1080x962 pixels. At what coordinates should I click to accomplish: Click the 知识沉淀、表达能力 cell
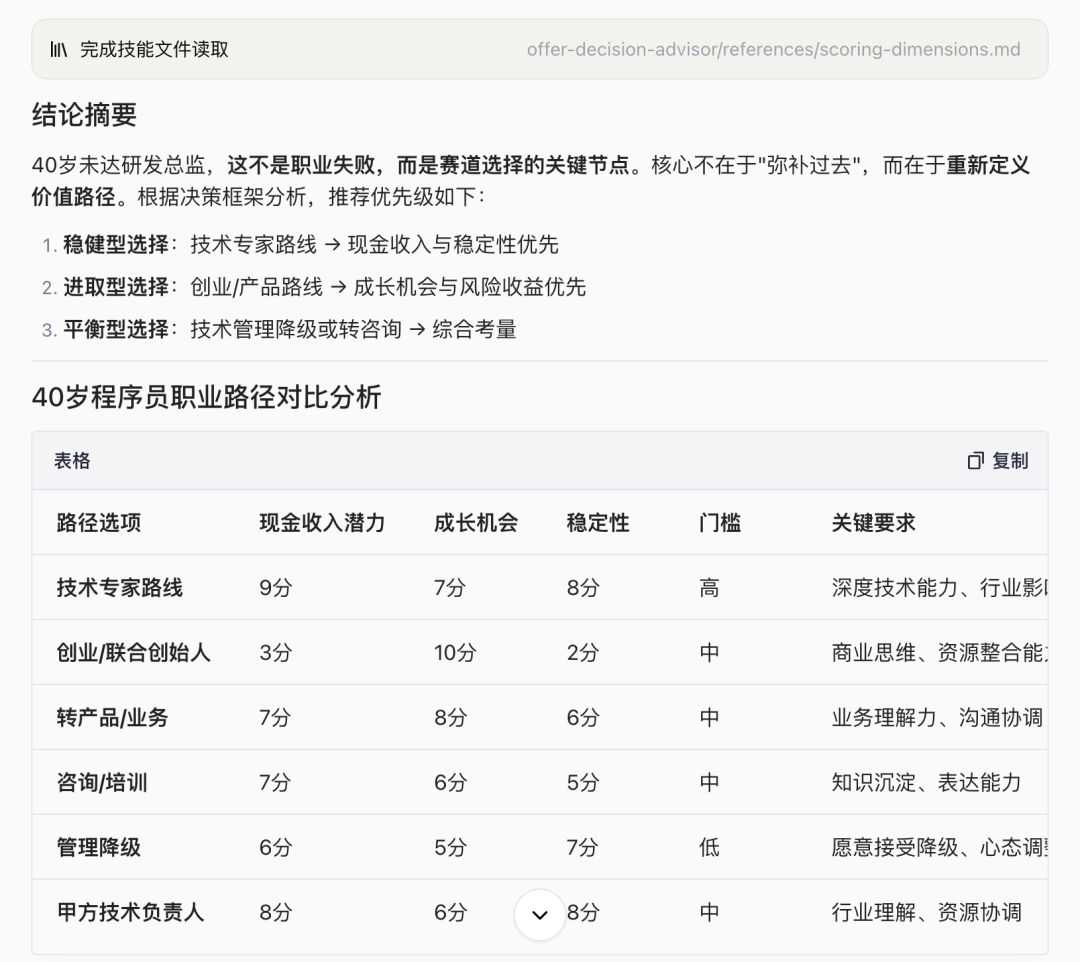pos(926,782)
